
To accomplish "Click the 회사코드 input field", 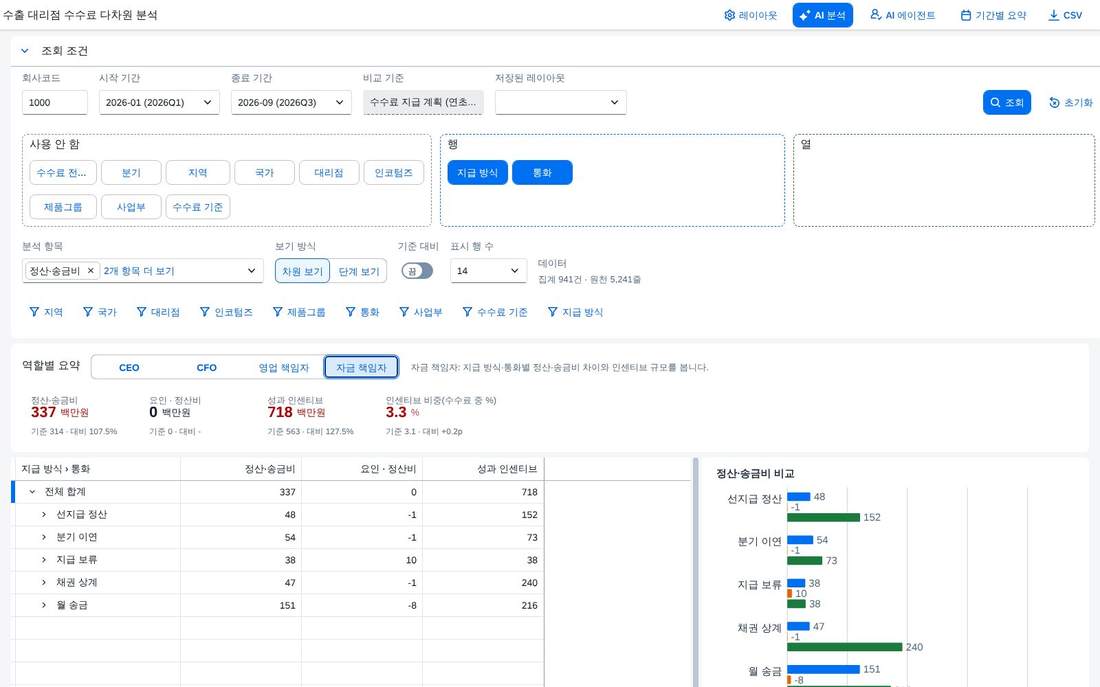I will click(55, 102).
